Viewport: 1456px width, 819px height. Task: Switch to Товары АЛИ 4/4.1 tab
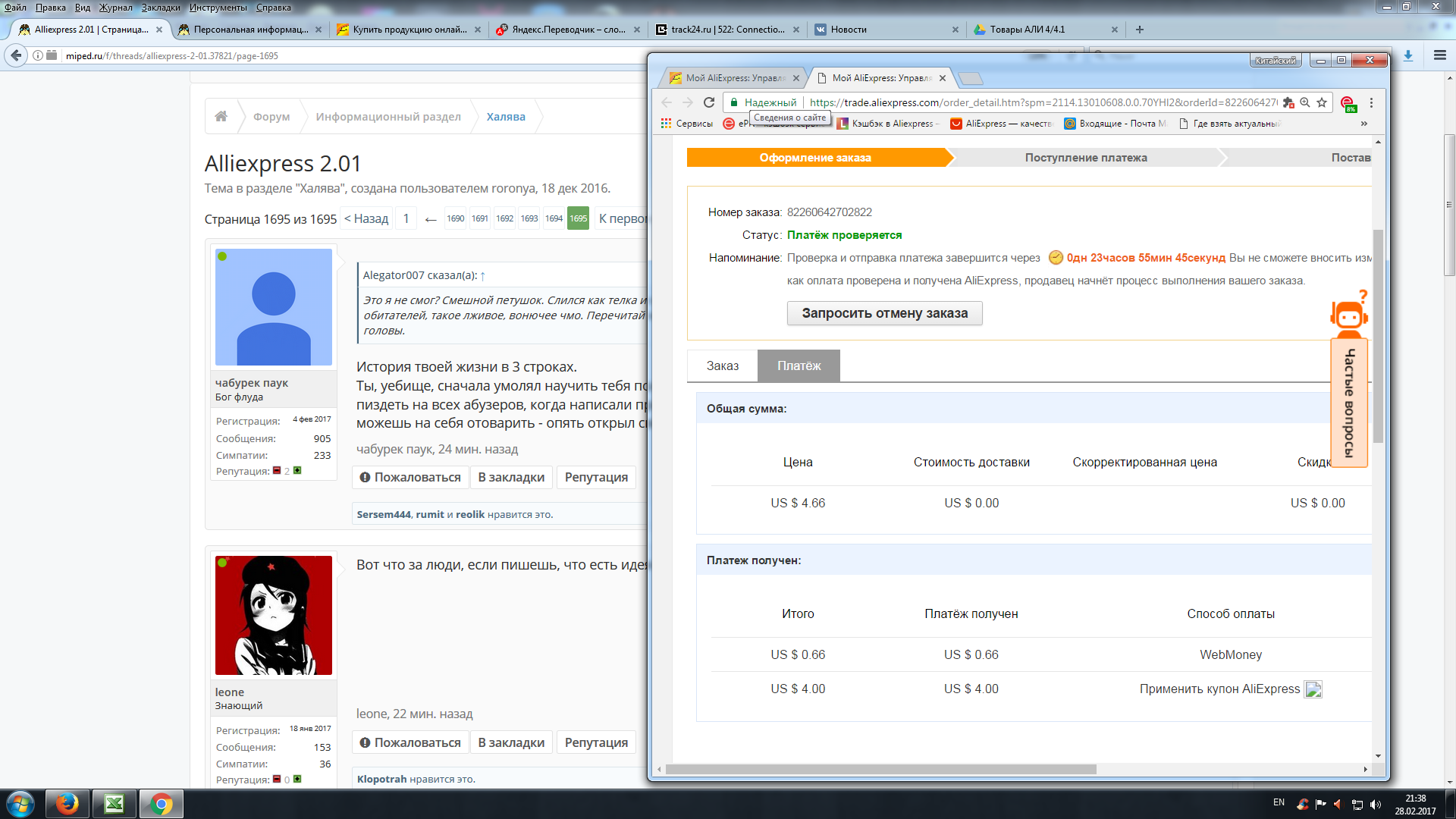(1046, 30)
